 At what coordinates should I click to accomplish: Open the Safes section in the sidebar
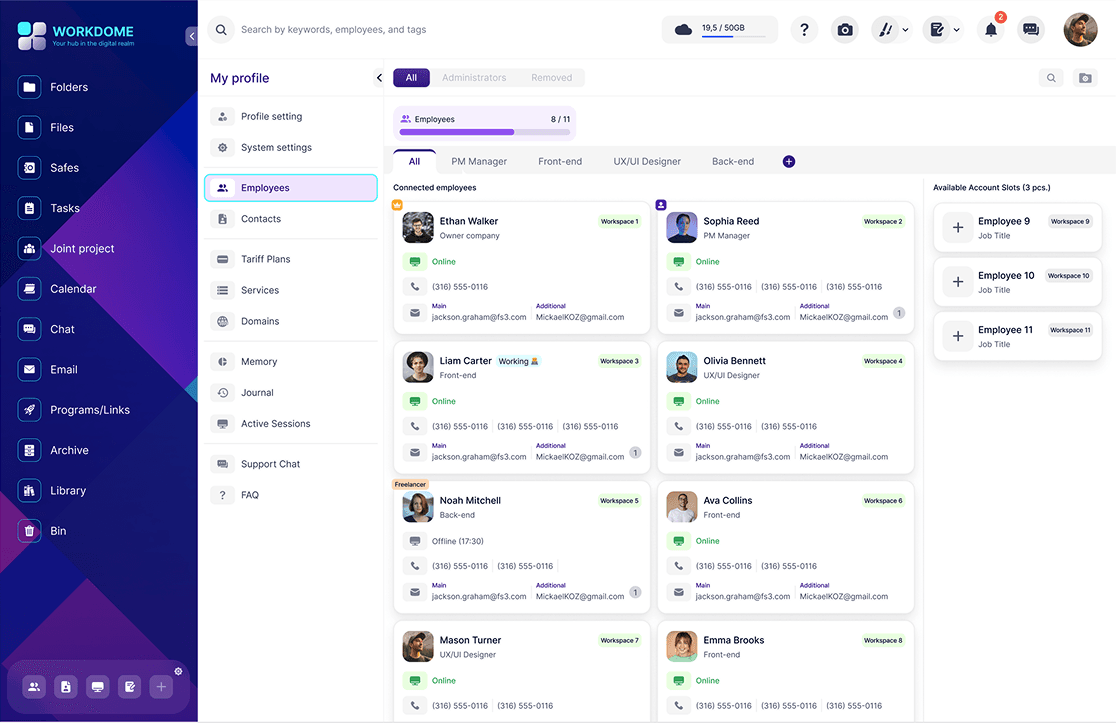tap(64, 168)
